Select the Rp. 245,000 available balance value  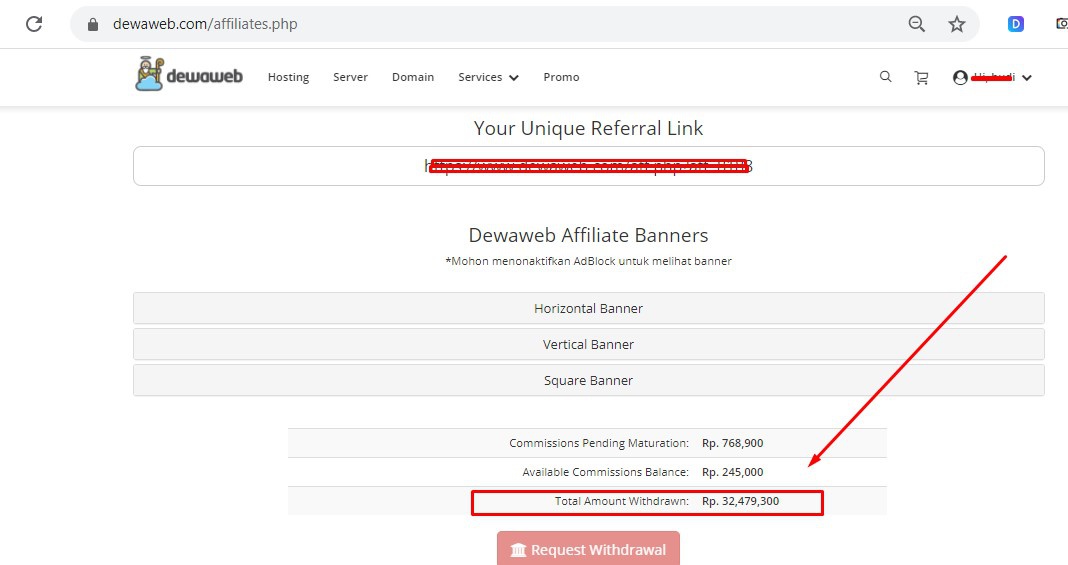click(x=732, y=472)
